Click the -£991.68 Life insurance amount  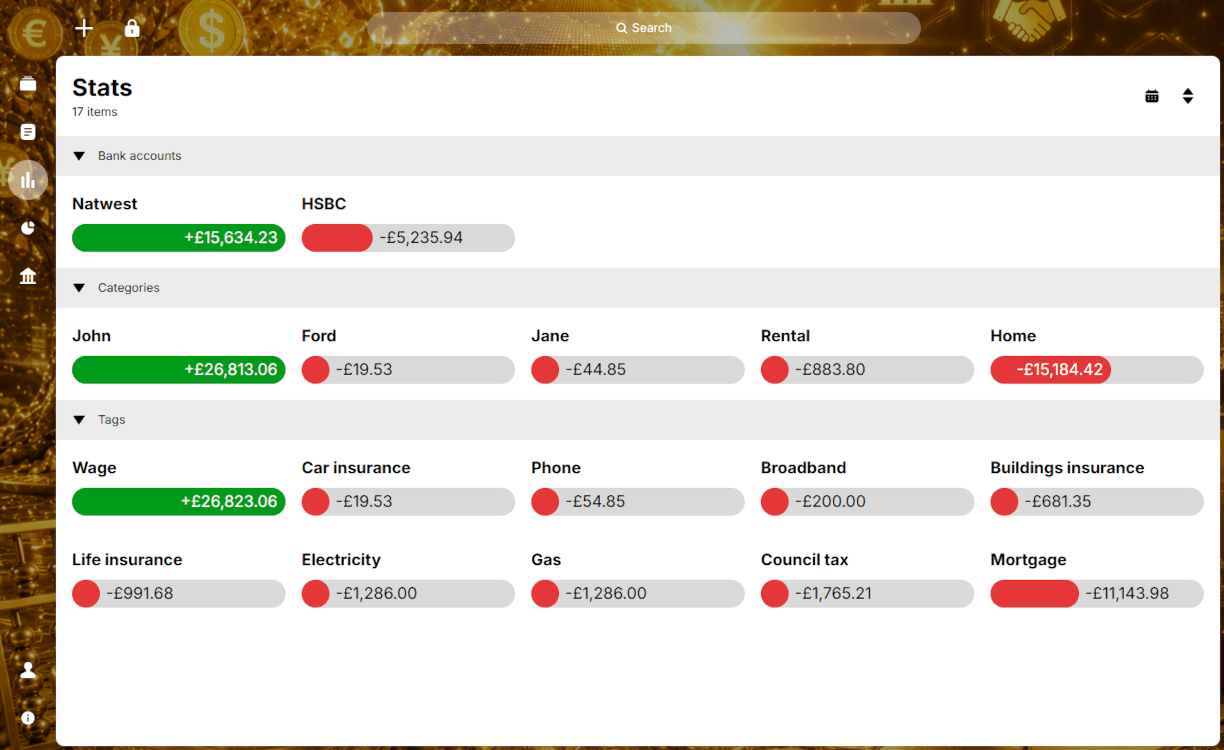pos(139,594)
